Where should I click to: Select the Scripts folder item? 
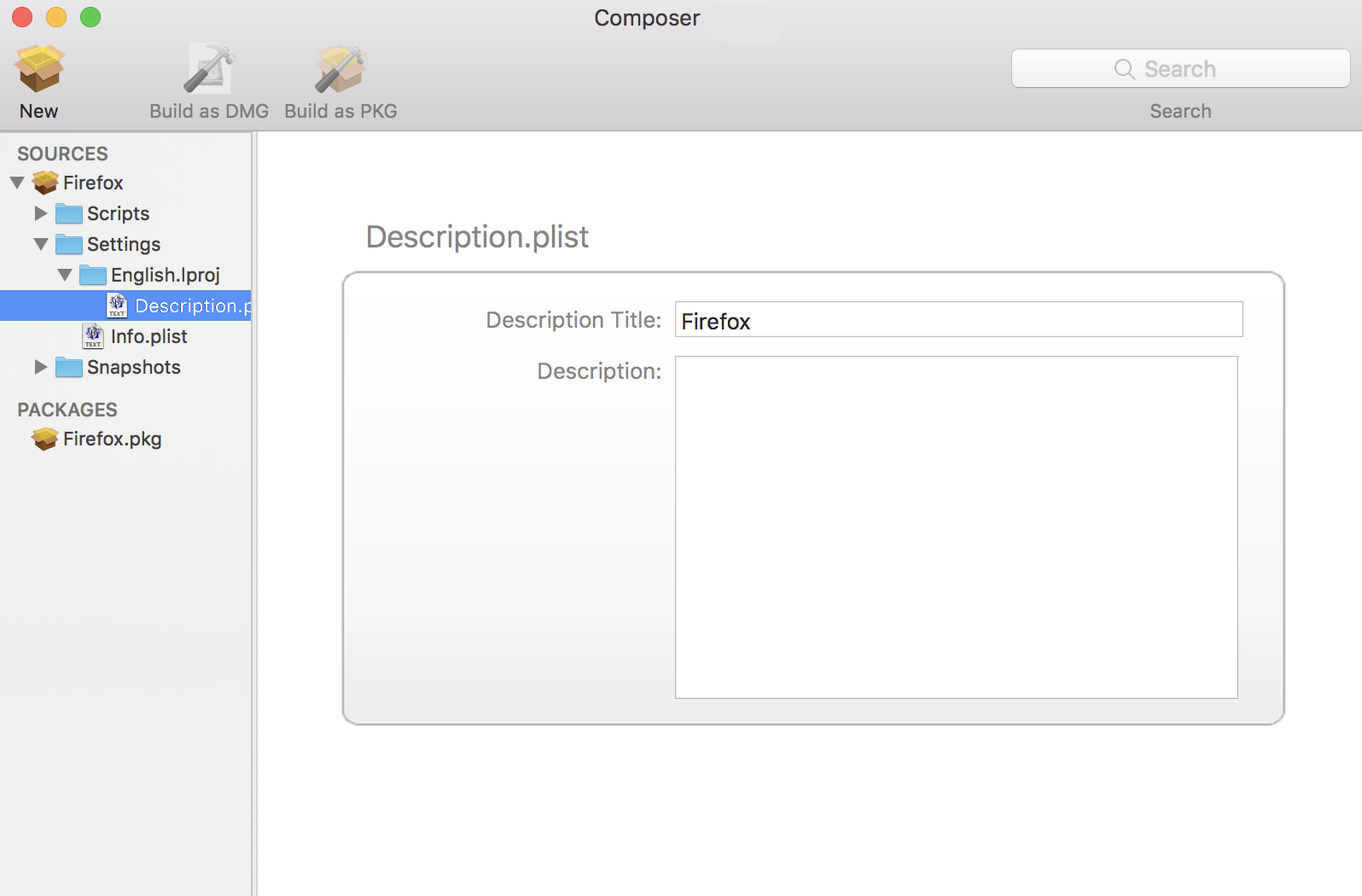[x=118, y=213]
